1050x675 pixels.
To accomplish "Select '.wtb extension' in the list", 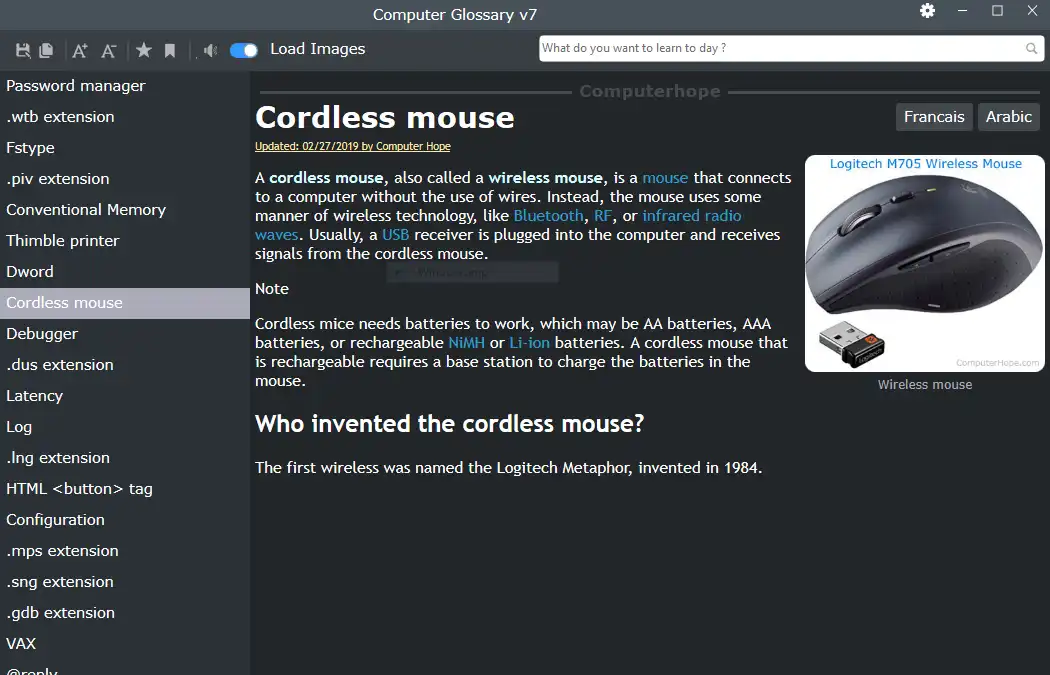I will click(125, 117).
